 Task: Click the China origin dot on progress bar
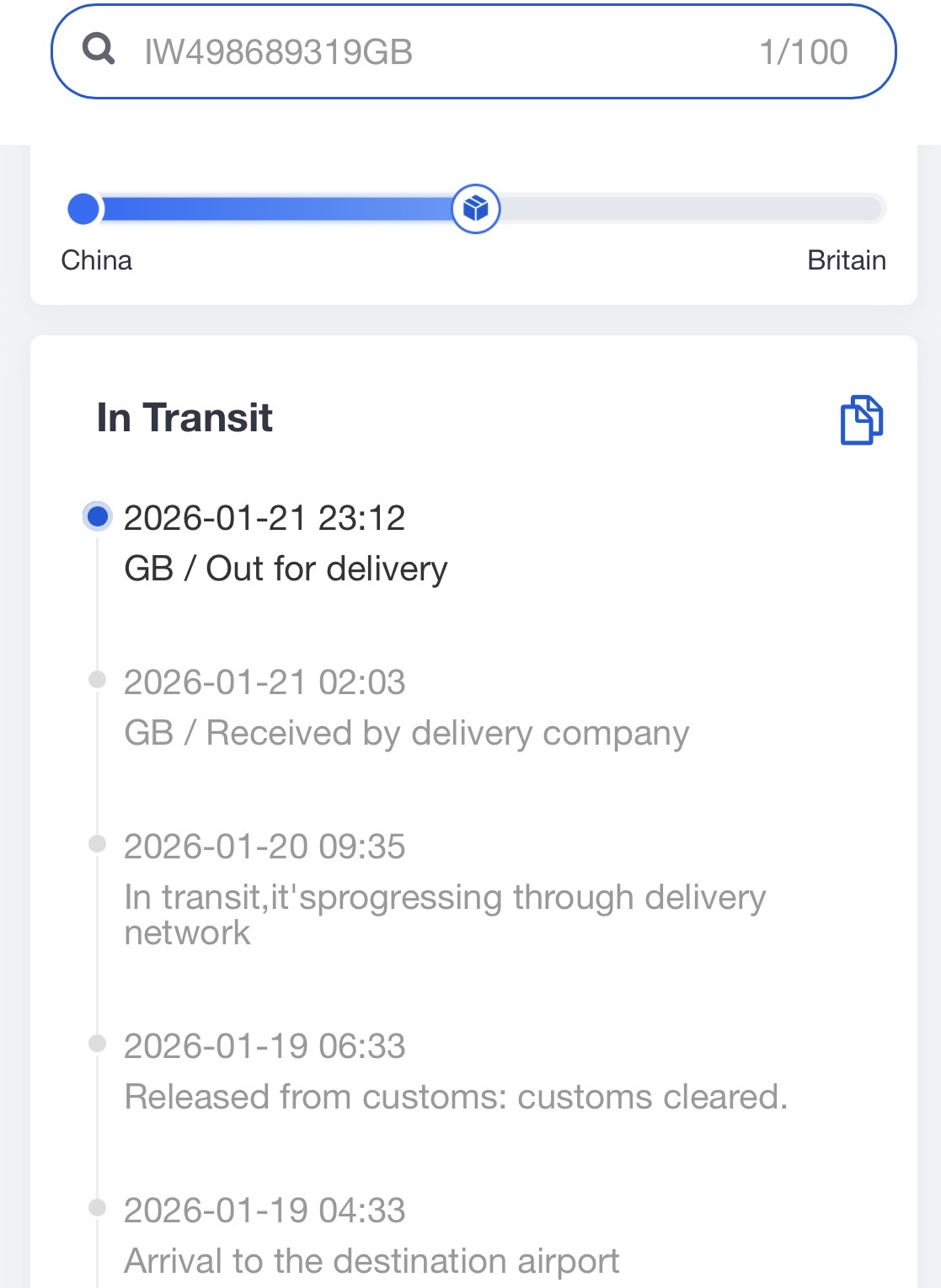click(x=83, y=208)
